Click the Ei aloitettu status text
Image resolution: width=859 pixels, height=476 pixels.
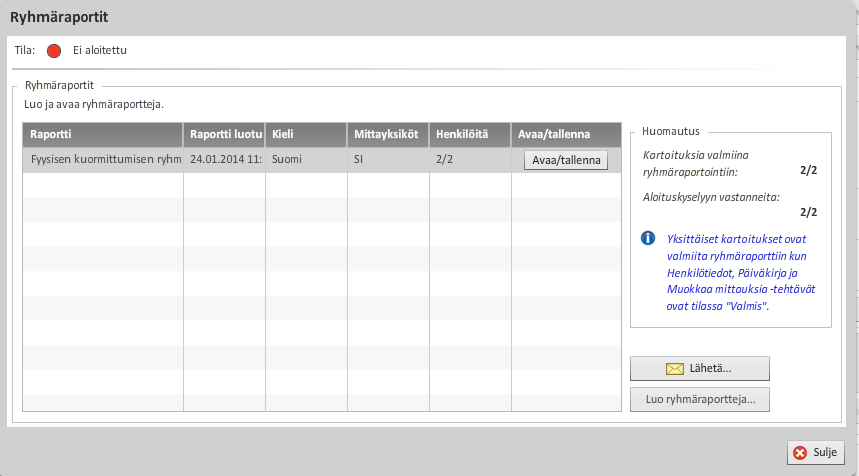[100, 50]
